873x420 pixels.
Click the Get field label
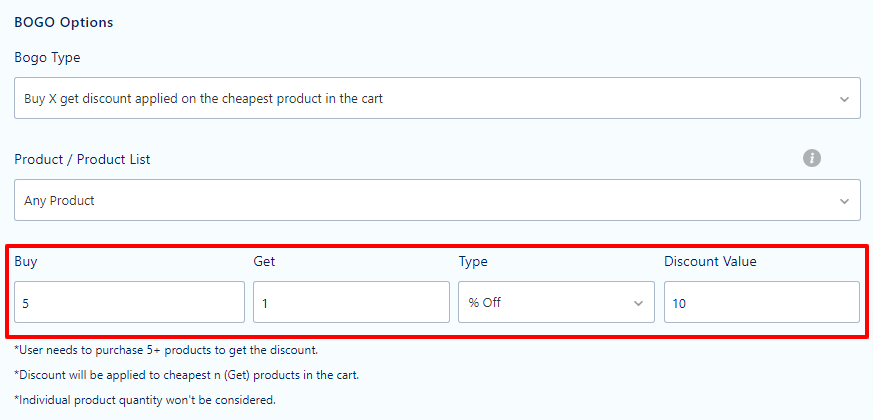coord(264,261)
